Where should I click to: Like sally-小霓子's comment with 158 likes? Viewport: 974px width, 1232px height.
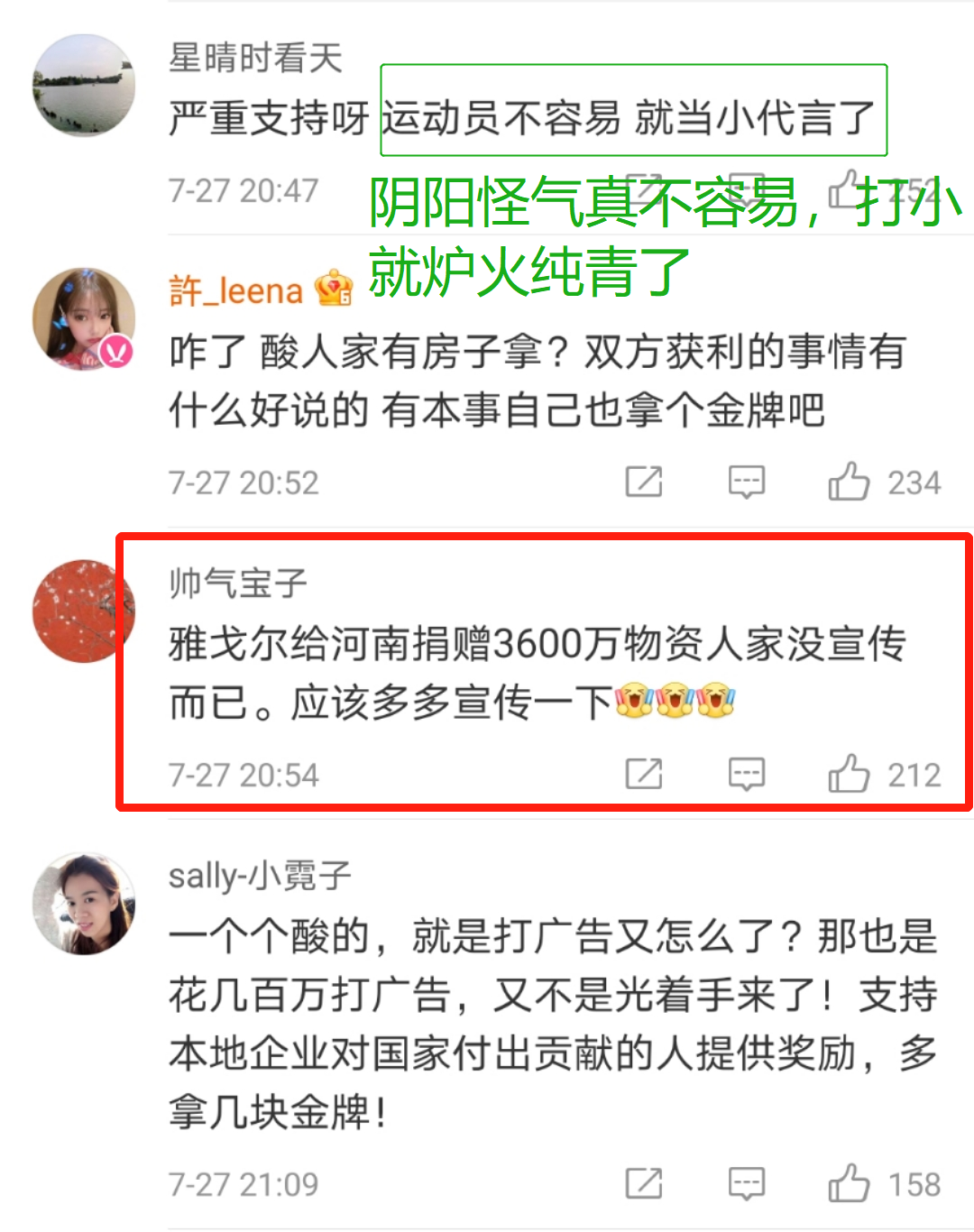[849, 1183]
